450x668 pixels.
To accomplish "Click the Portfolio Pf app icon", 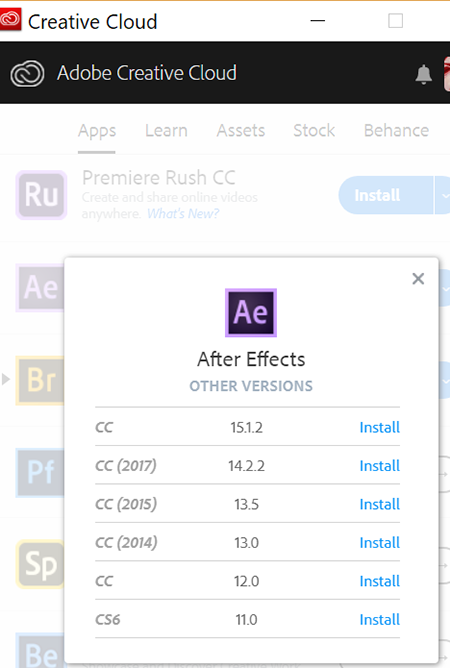I will (40, 472).
